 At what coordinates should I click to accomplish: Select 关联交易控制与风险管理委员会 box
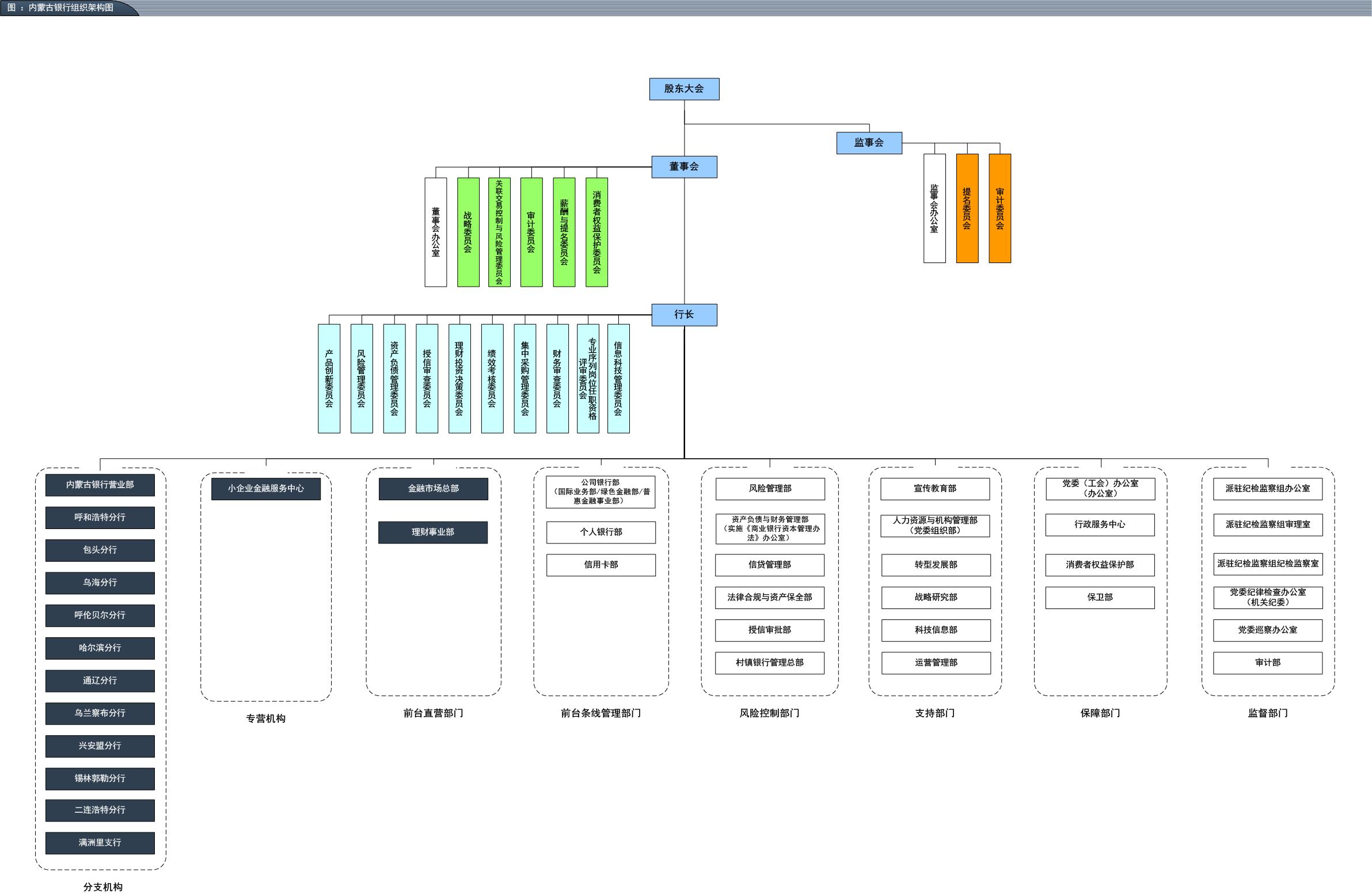click(499, 233)
